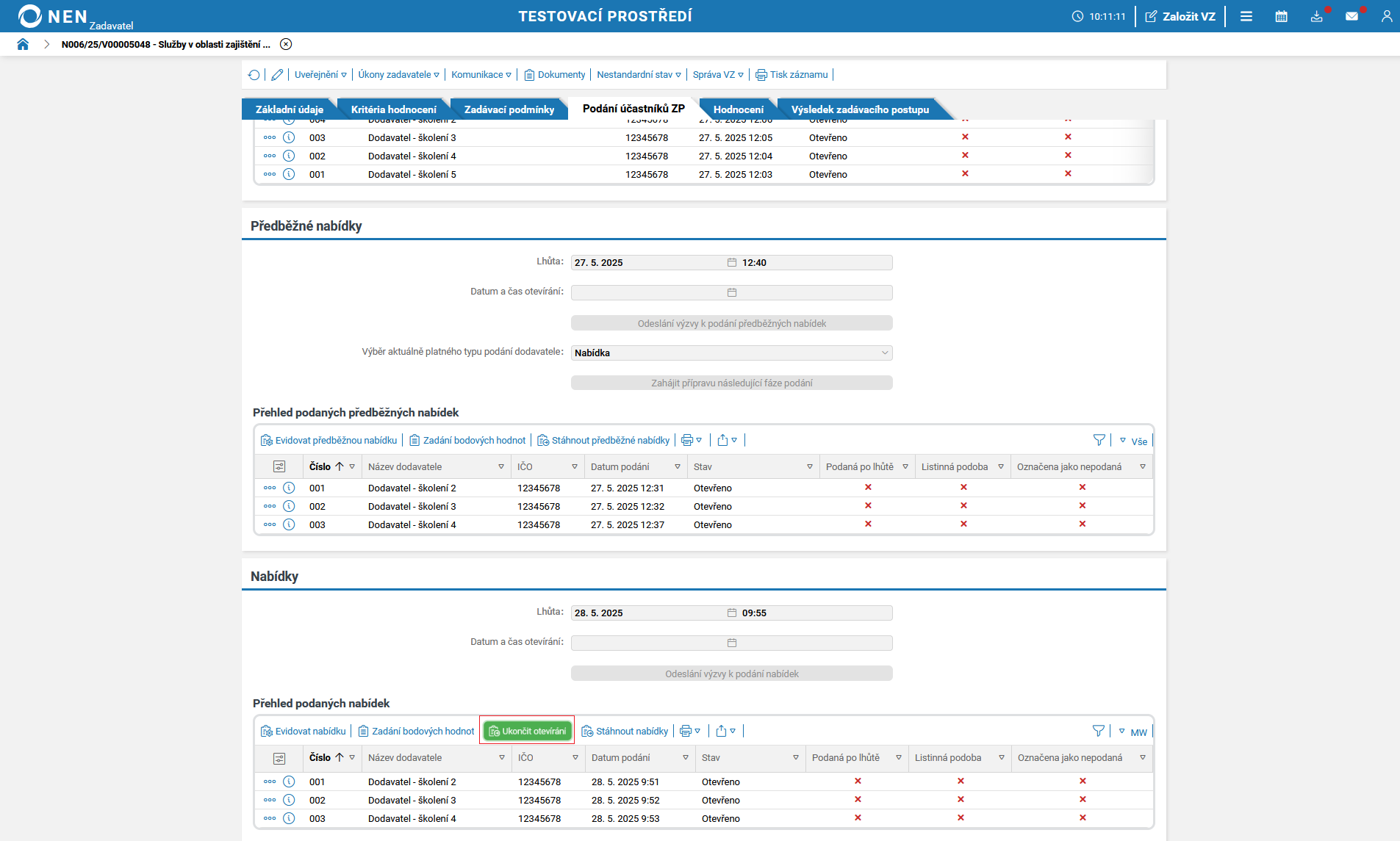Click Evidovat předběžnou nabídku

329,440
